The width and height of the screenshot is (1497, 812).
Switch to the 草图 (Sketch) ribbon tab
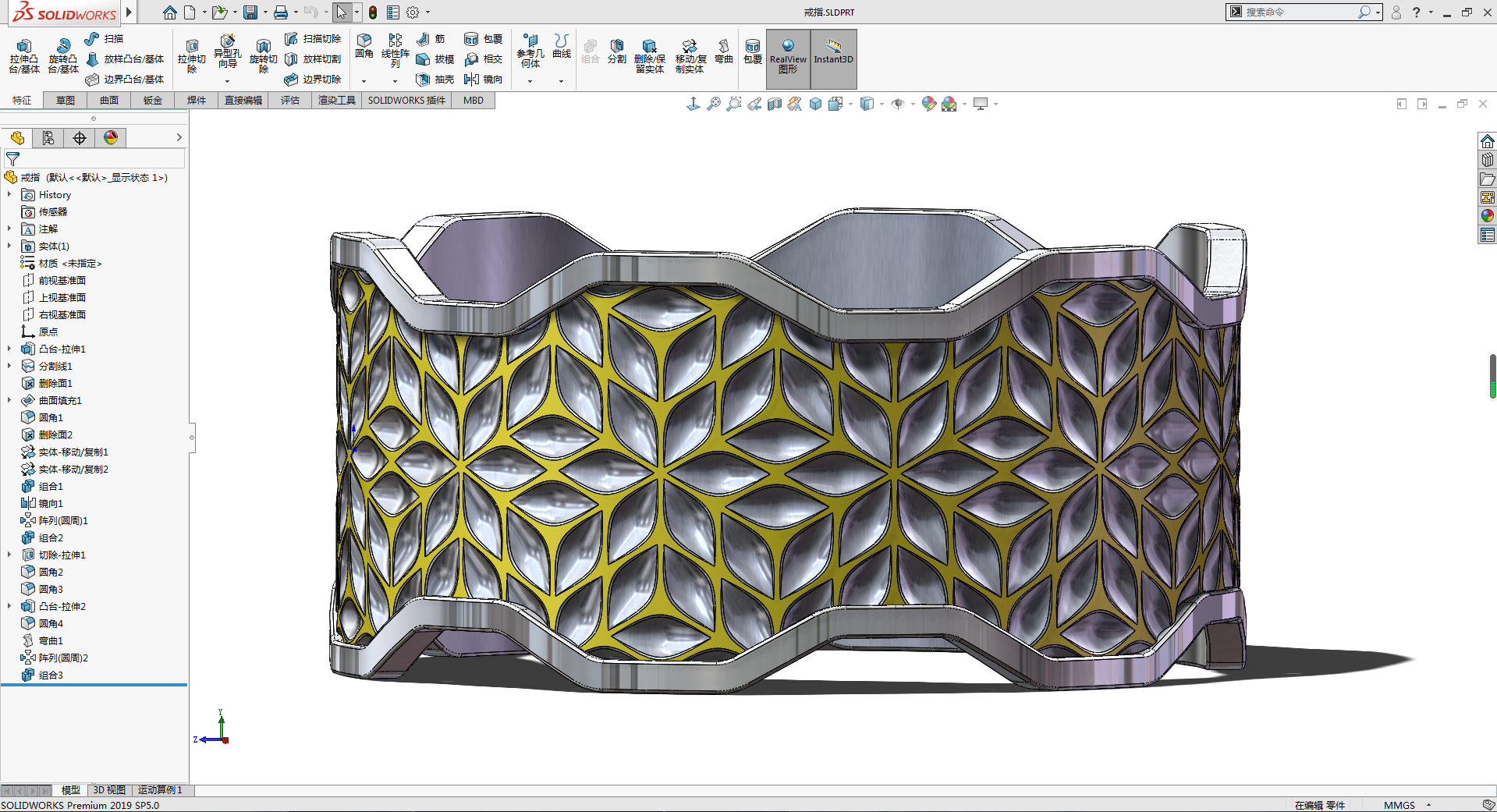point(66,100)
